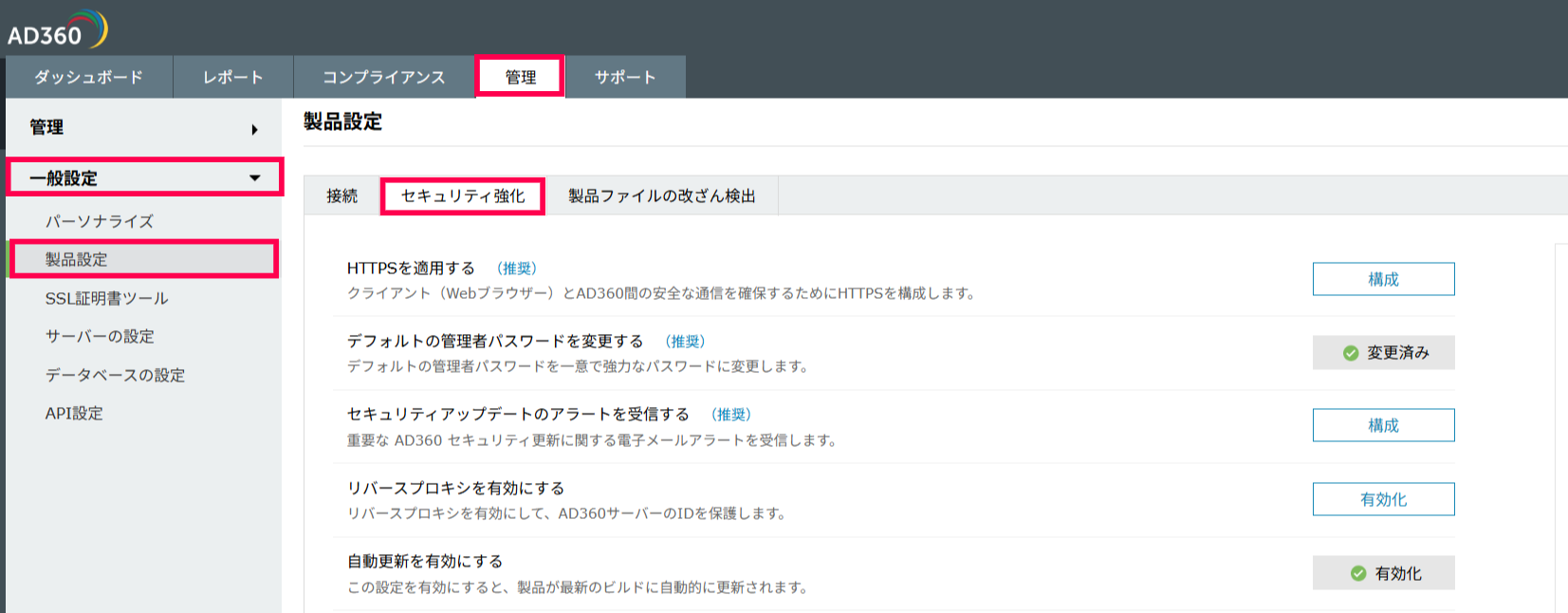The height and width of the screenshot is (613, 1568).
Task: Open 製品ファイルの改ざん検出 sub-tab
Action: pos(662,195)
